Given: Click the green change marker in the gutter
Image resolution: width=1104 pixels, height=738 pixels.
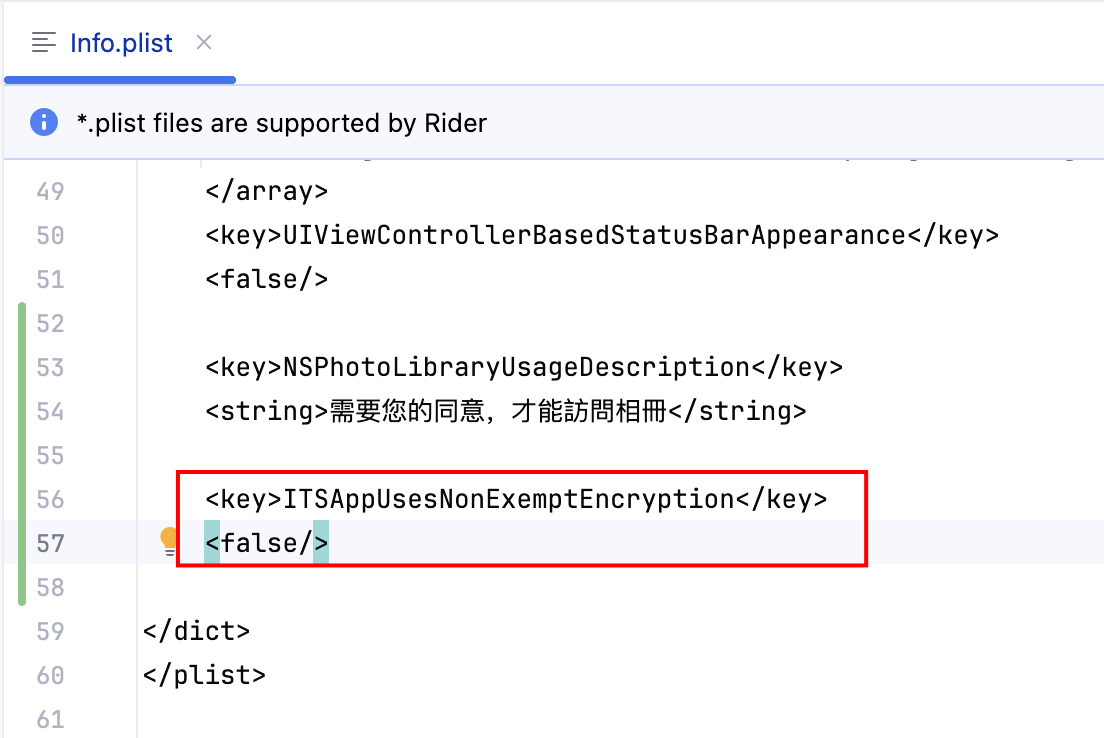Looking at the screenshot, I should [x=22, y=455].
